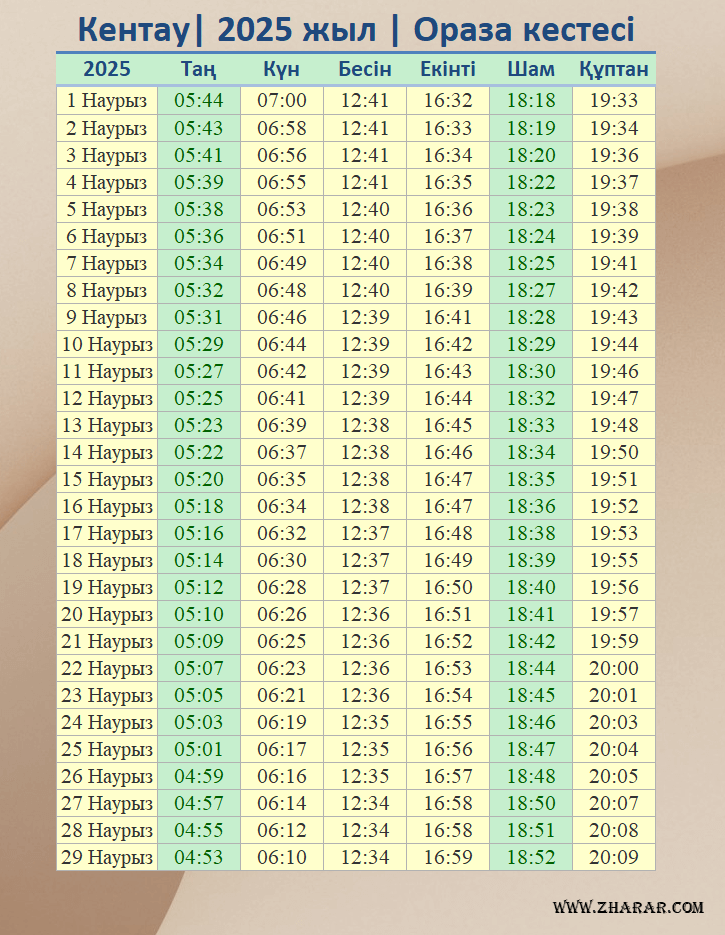The width and height of the screenshot is (725, 935).
Task: Click the Құптан column header
Action: click(613, 70)
